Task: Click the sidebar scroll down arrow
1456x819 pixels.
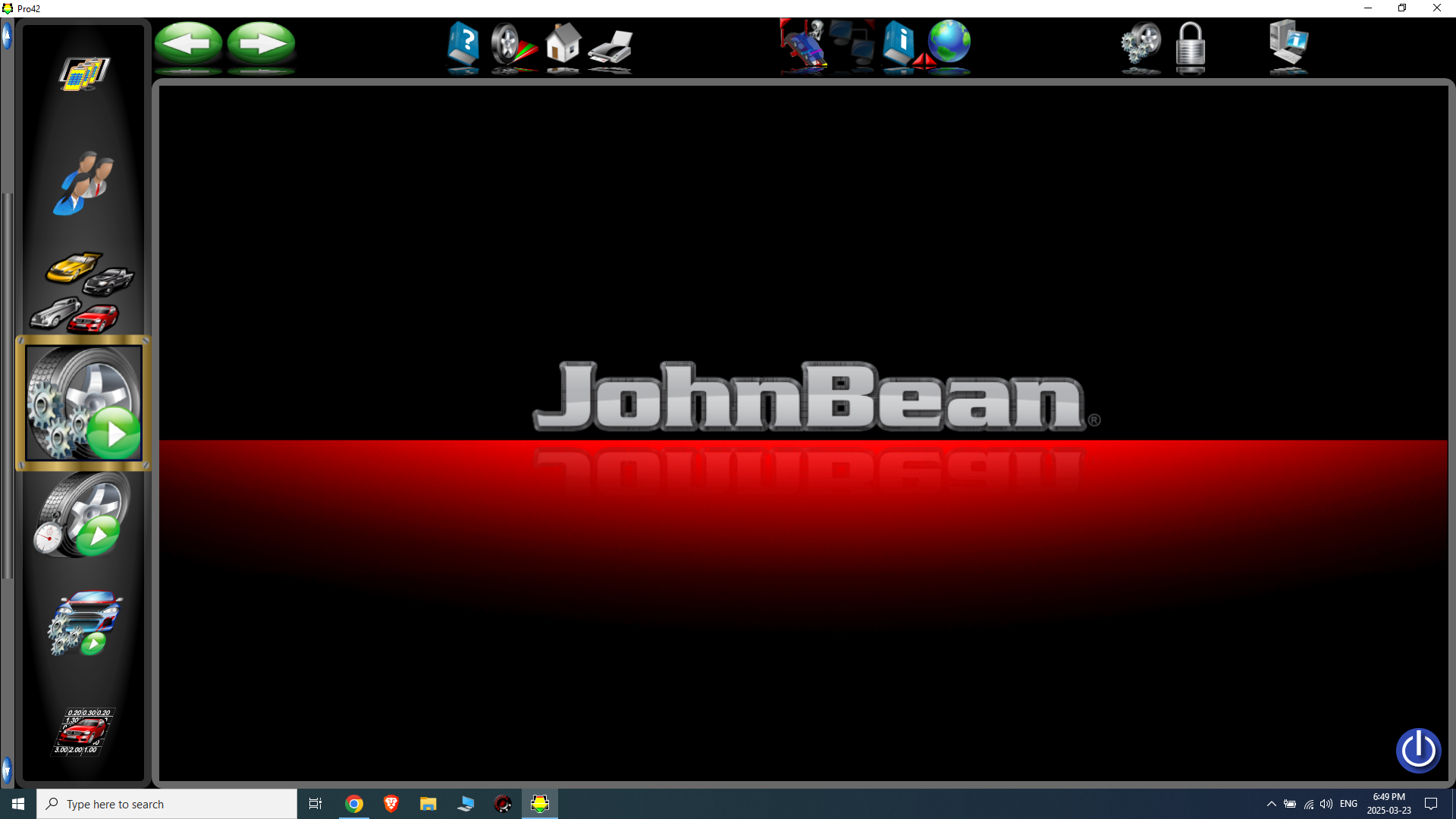Action: 7,770
